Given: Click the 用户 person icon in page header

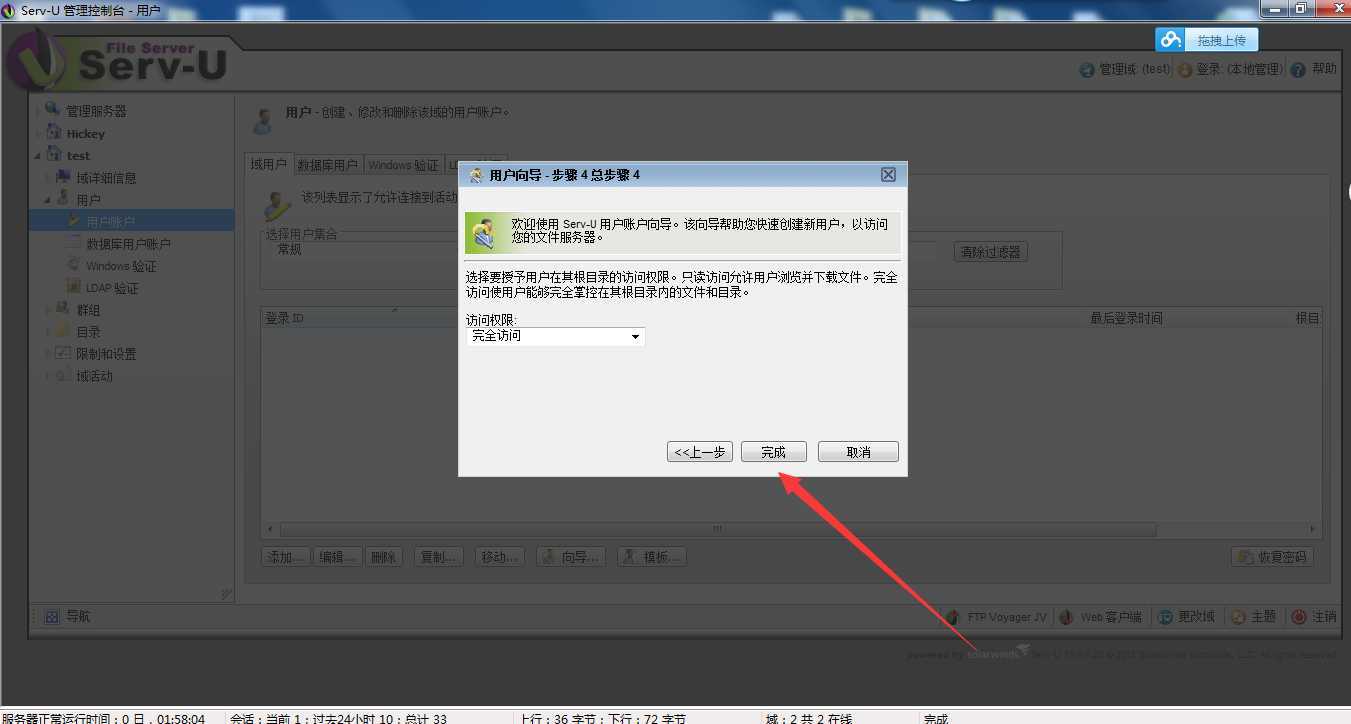Looking at the screenshot, I should [262, 120].
